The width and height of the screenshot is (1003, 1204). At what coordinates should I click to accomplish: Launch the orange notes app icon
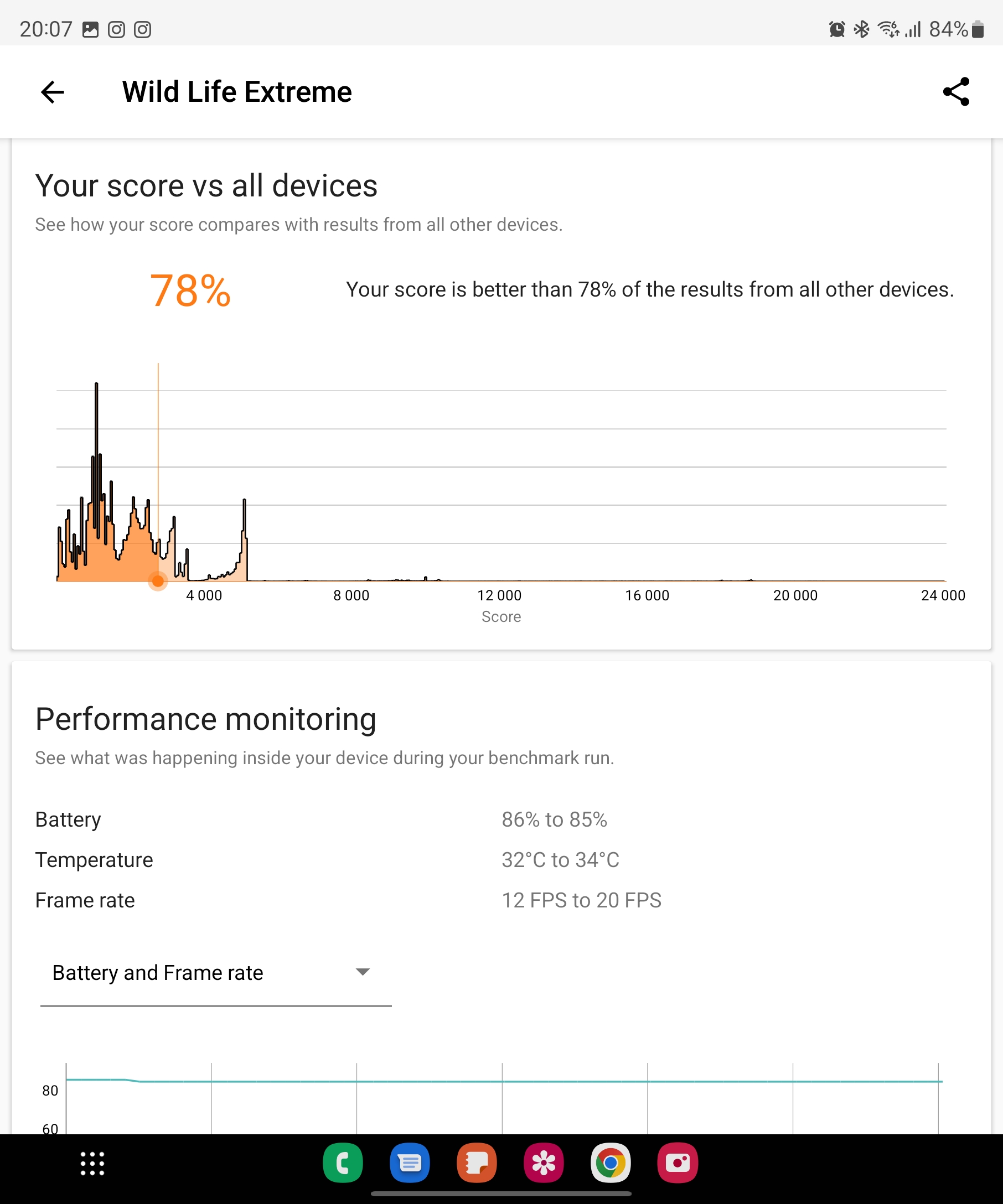[x=477, y=1163]
